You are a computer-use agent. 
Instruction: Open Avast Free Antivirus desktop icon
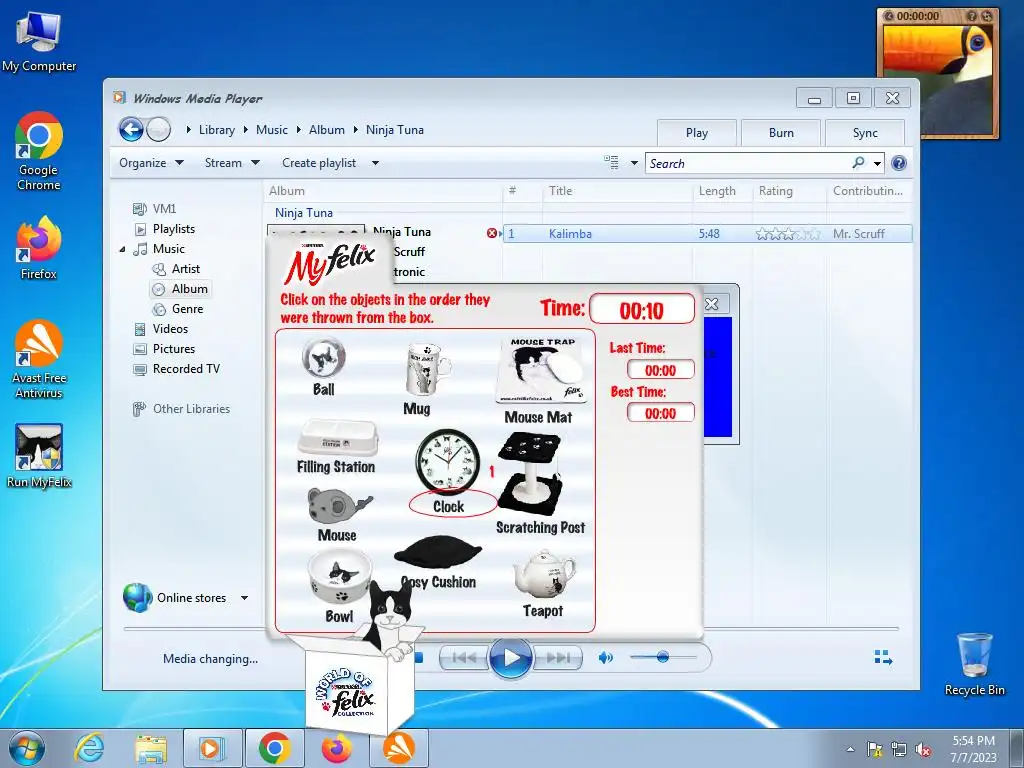coord(39,359)
